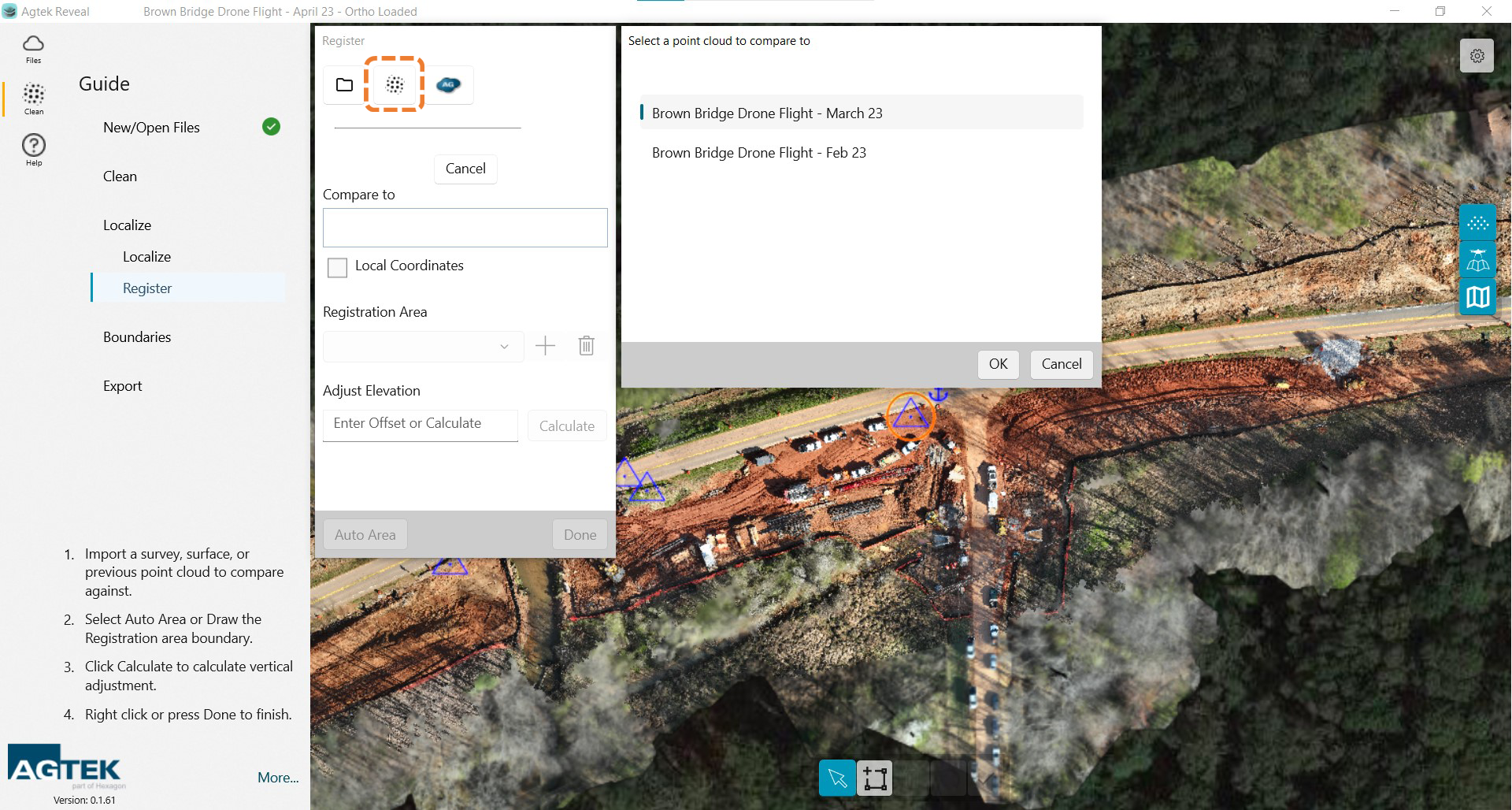
Task: Delete registration area with trash icon
Action: (x=586, y=346)
